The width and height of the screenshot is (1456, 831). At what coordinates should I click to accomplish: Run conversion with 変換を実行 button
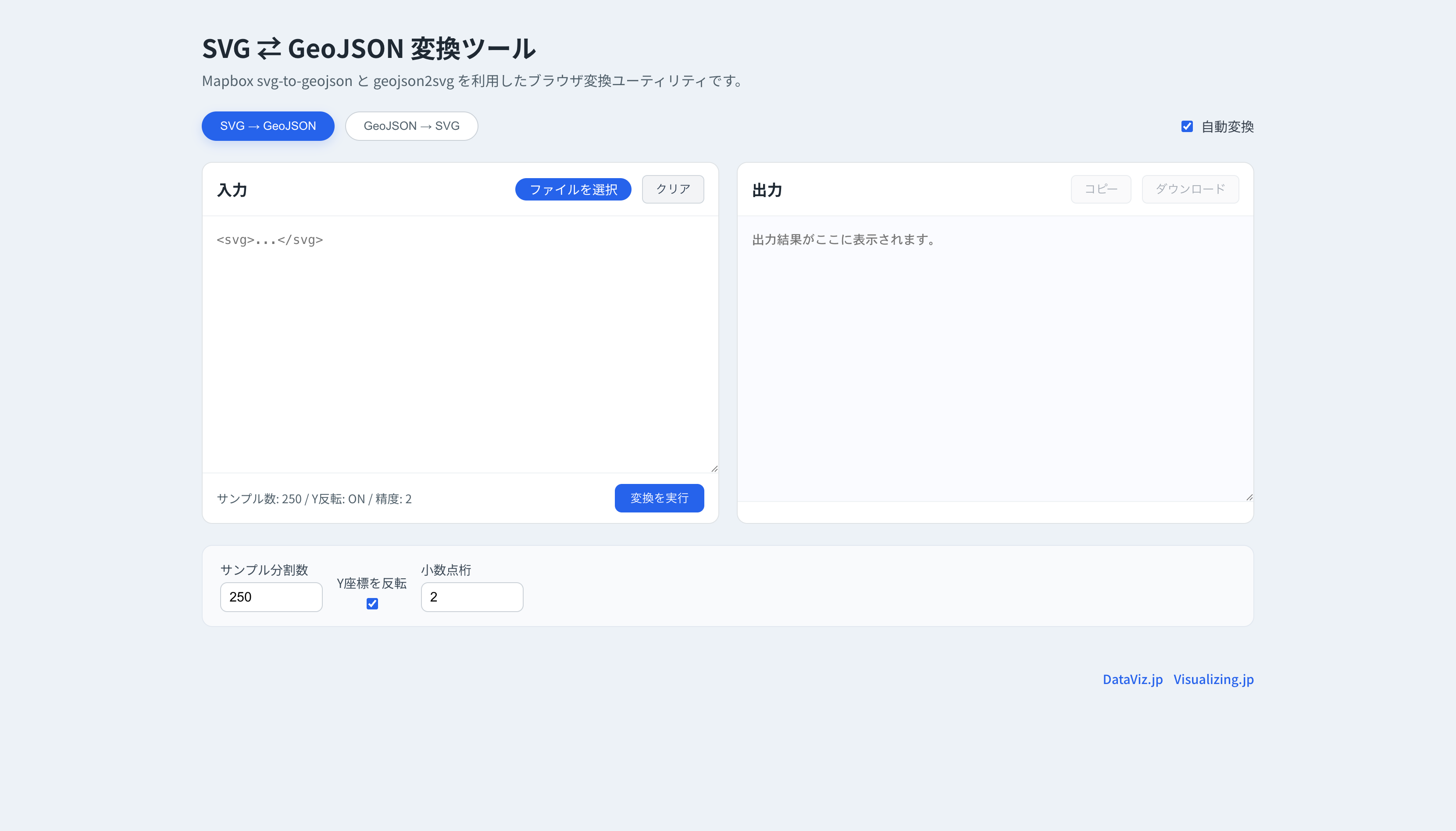tap(659, 498)
